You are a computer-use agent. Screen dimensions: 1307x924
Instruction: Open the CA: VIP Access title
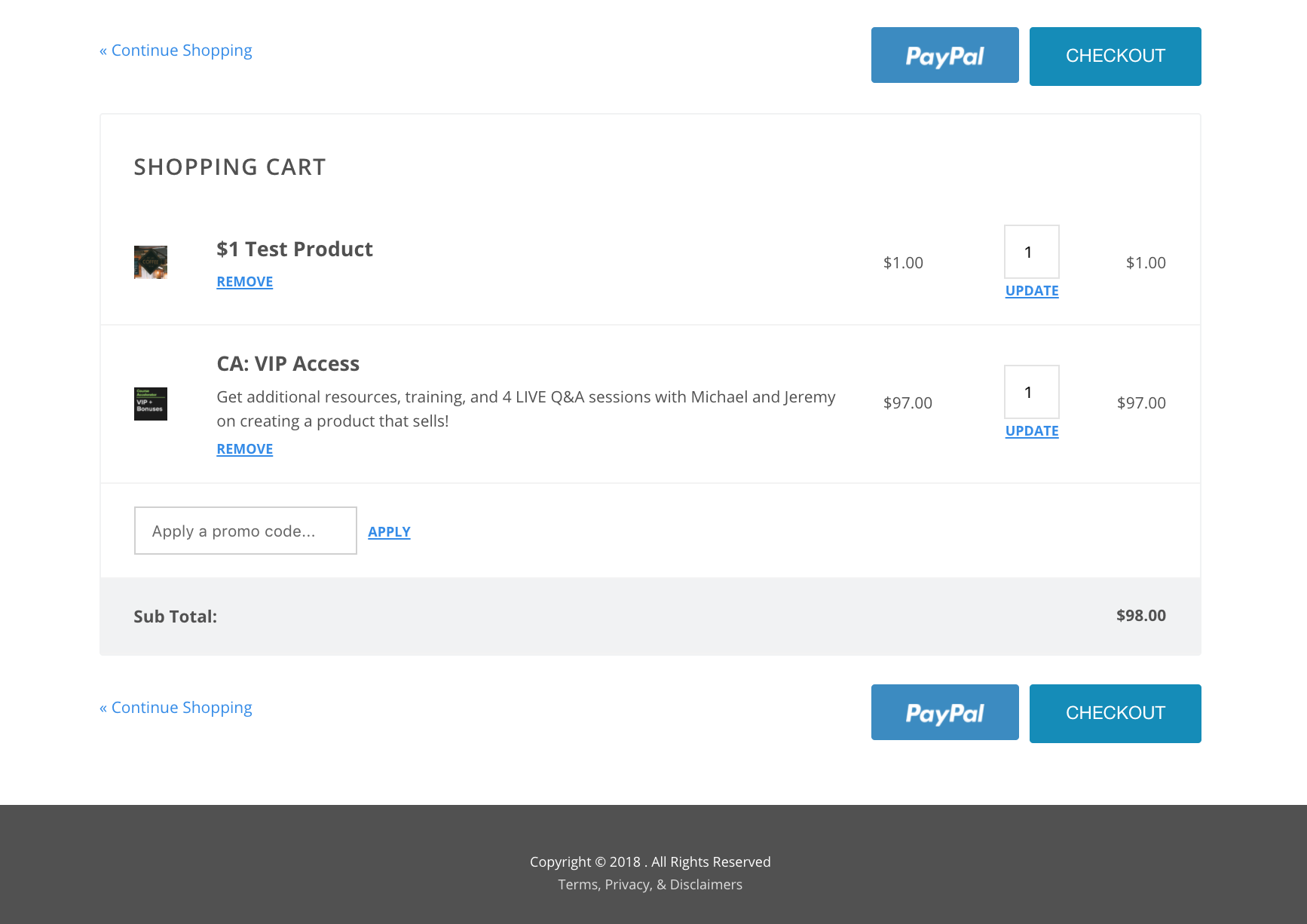(x=288, y=363)
